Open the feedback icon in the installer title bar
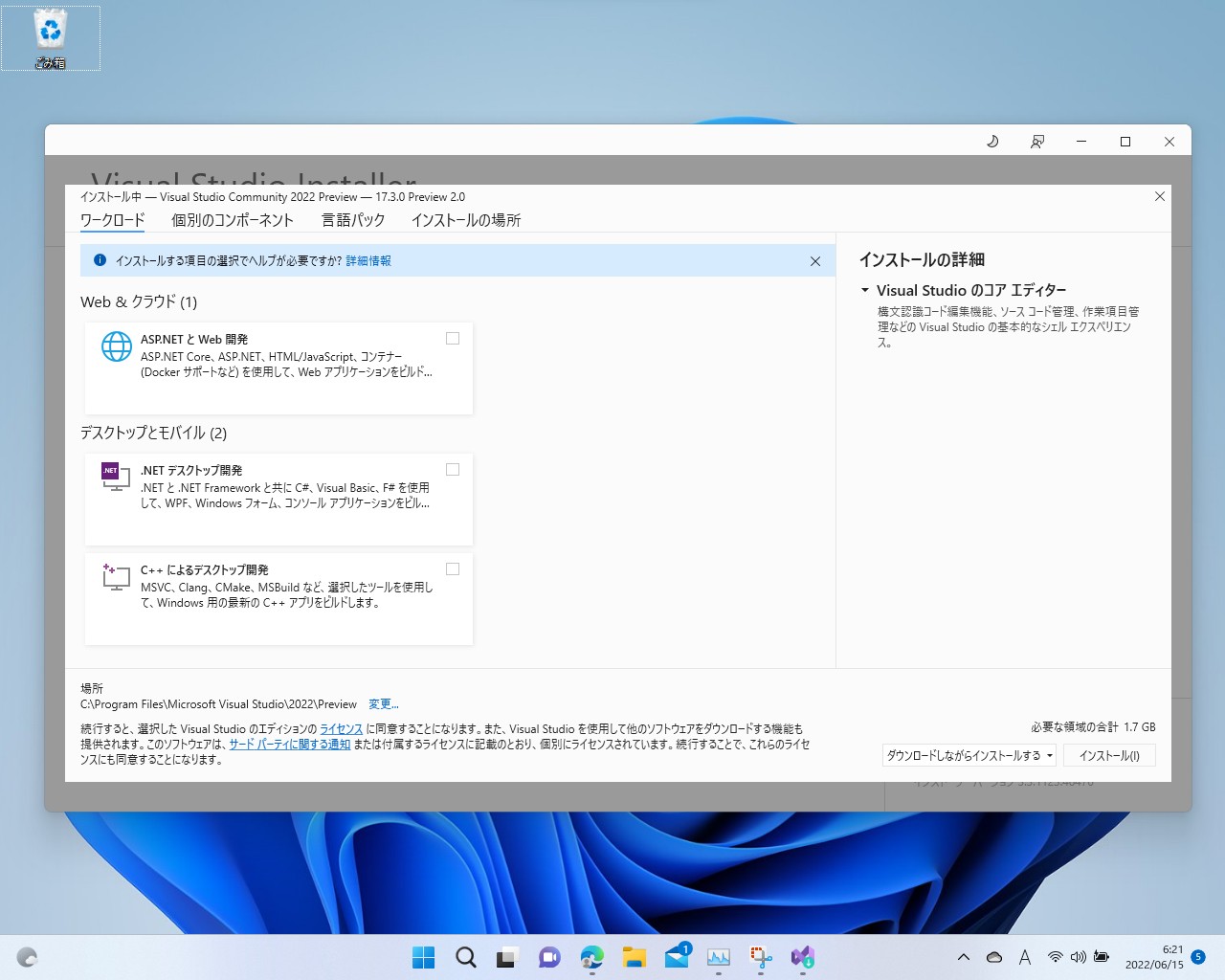 pyautogui.click(x=1036, y=141)
